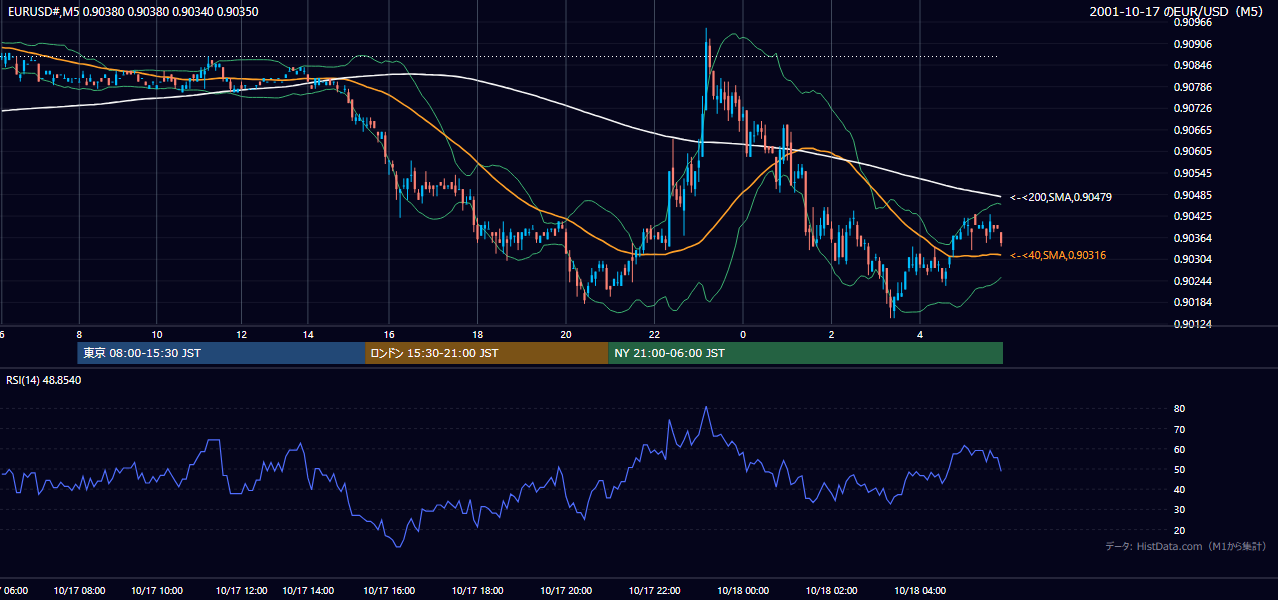Click the NY 21:00-06:00 JST session bar
This screenshot has width=1278, height=600.
pyautogui.click(x=805, y=353)
